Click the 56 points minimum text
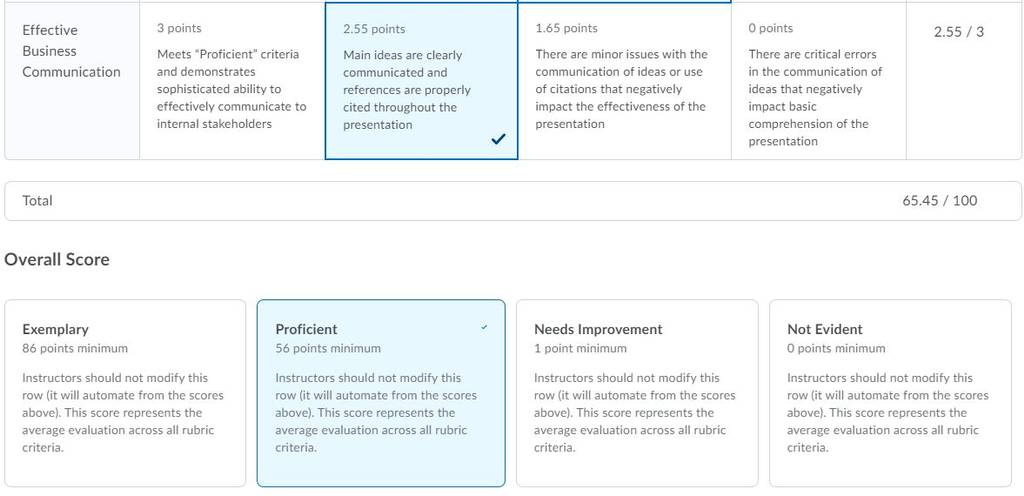This screenshot has width=1024, height=496. 328,348
